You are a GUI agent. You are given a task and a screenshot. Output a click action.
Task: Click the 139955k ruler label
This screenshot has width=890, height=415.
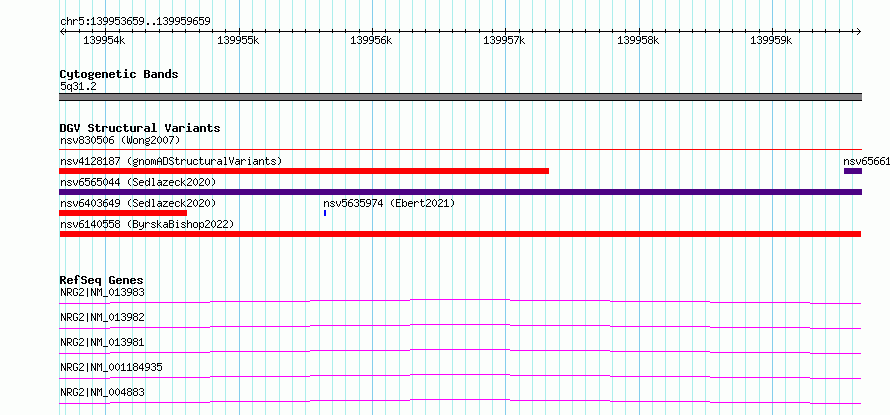coord(238,40)
